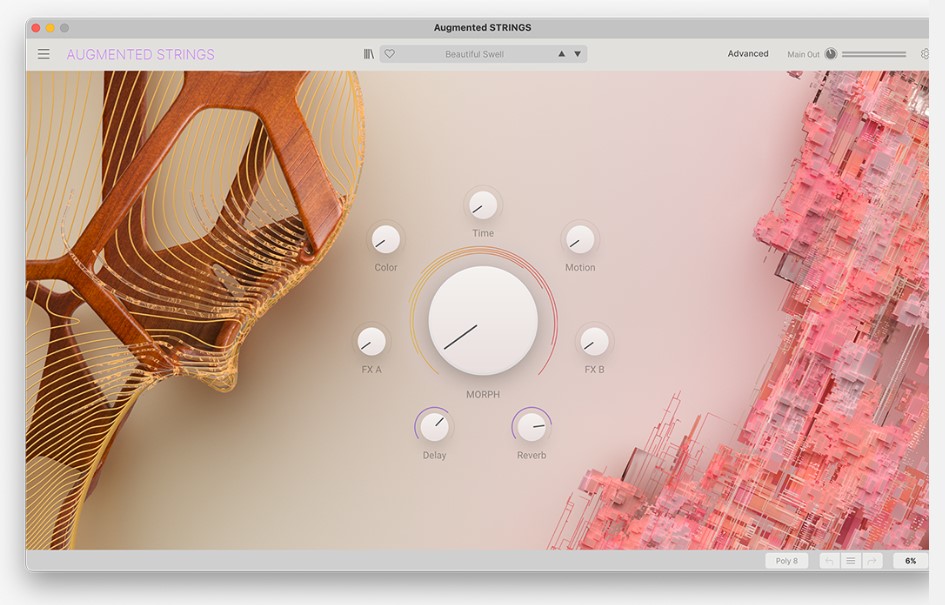Click the large Morph knob

(483, 321)
